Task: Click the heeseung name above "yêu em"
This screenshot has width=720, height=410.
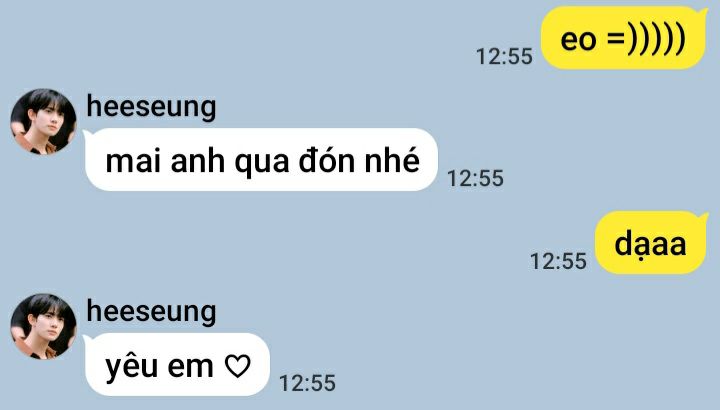Action: (x=151, y=312)
